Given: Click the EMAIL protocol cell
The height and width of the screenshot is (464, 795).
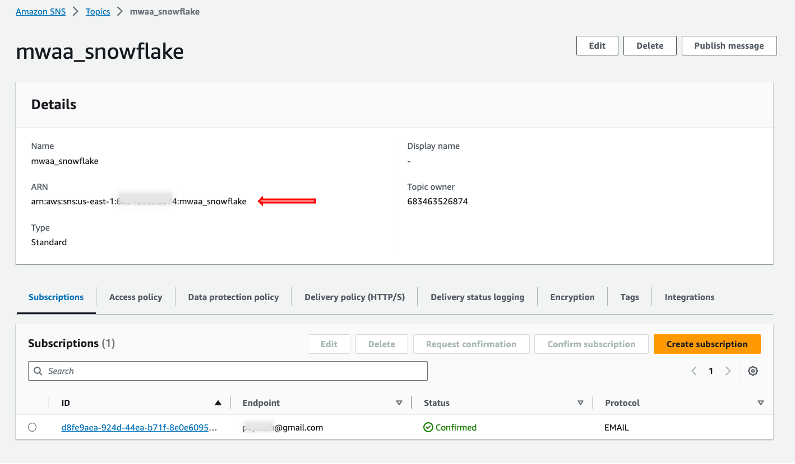Looking at the screenshot, I should 616,427.
